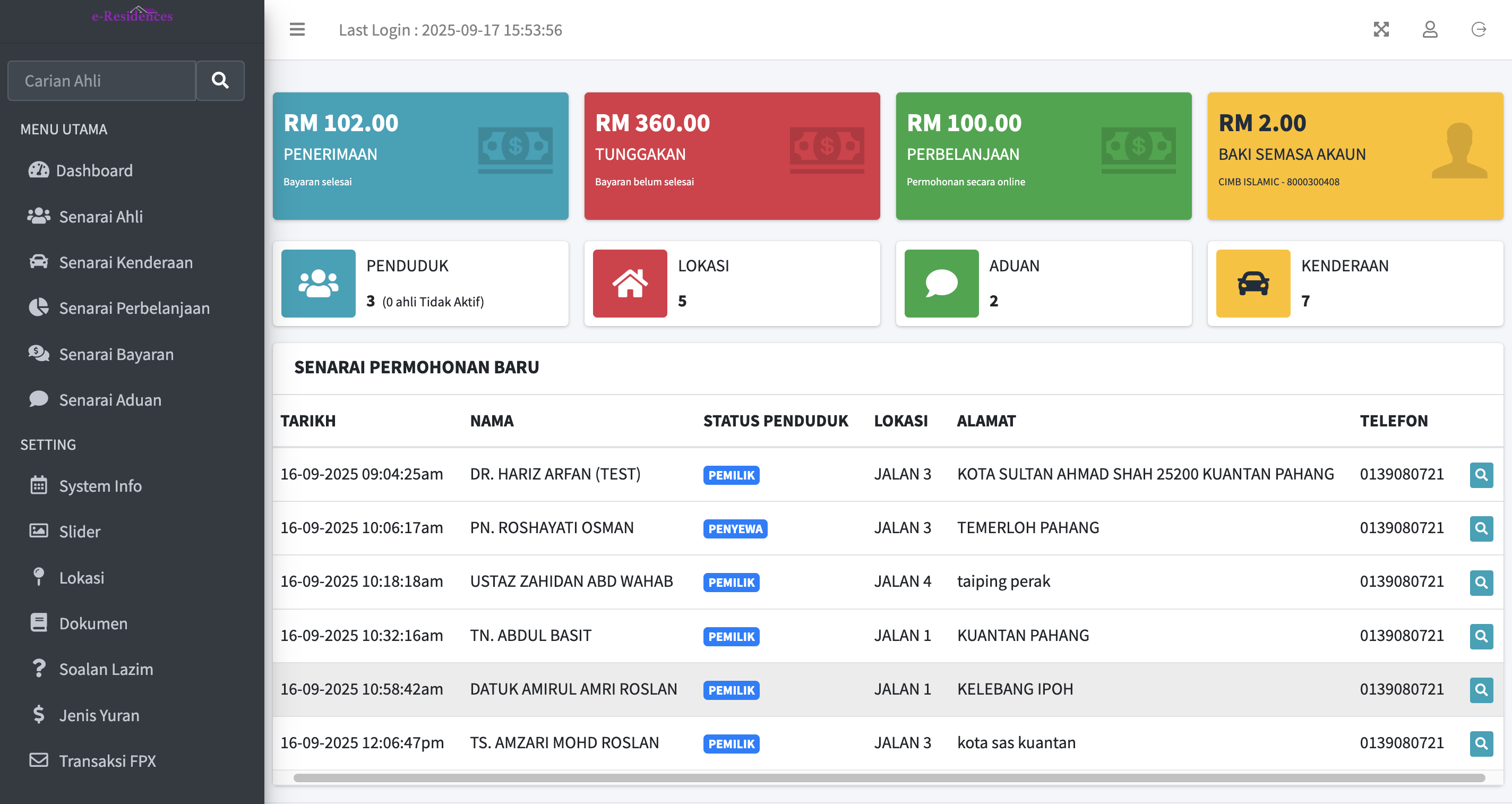The height and width of the screenshot is (804, 1512).
Task: Open Senarai Ahli from the sidebar
Action: click(x=100, y=216)
